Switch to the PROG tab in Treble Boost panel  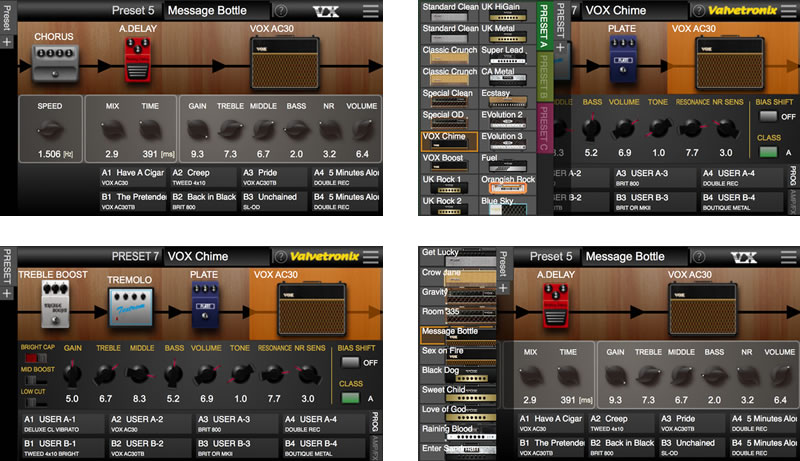[x=376, y=421]
